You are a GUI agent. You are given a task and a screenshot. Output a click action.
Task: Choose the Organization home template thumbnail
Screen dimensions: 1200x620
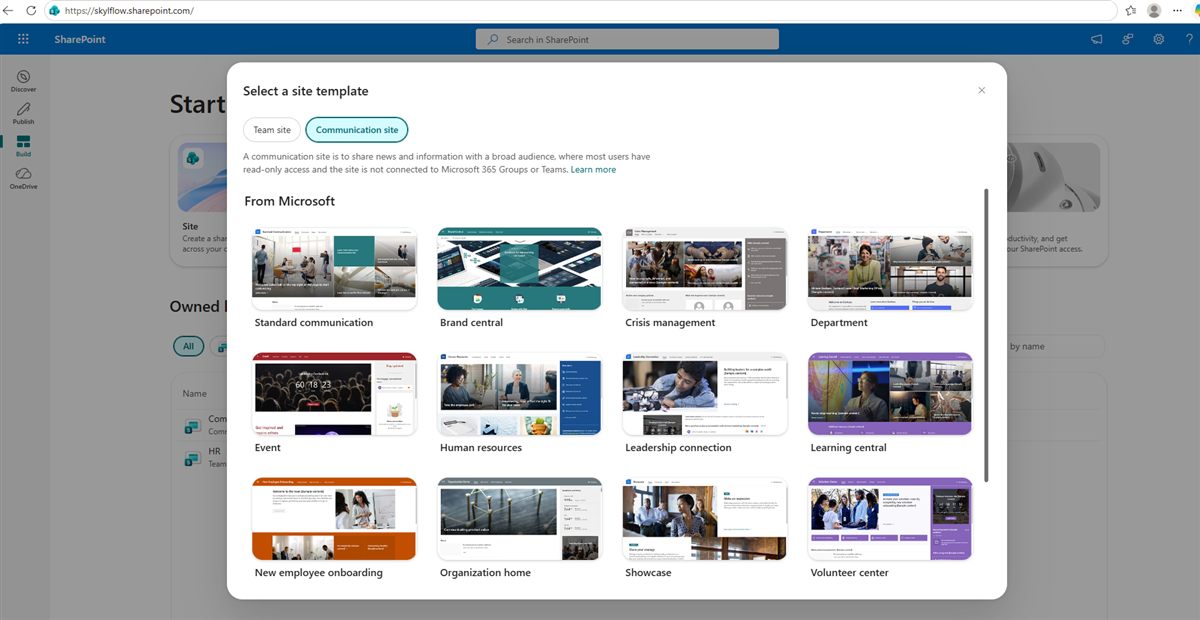(519, 519)
